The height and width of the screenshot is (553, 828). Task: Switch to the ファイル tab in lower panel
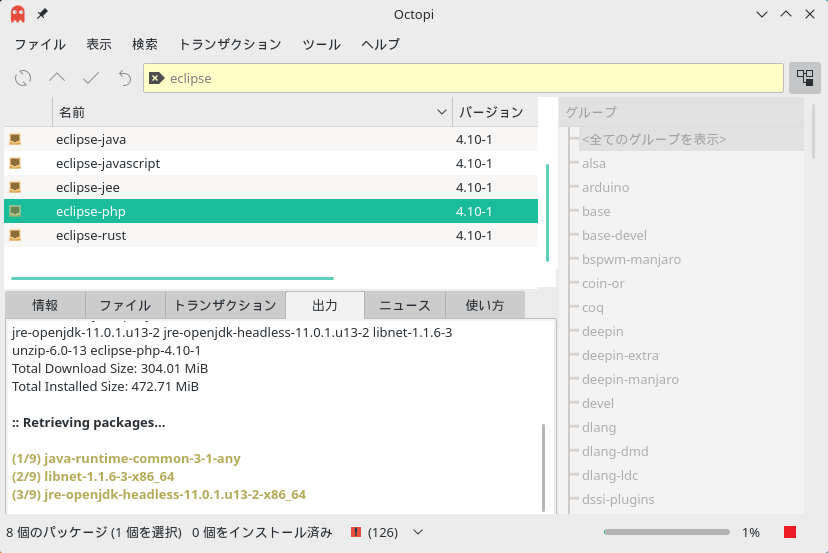(125, 305)
